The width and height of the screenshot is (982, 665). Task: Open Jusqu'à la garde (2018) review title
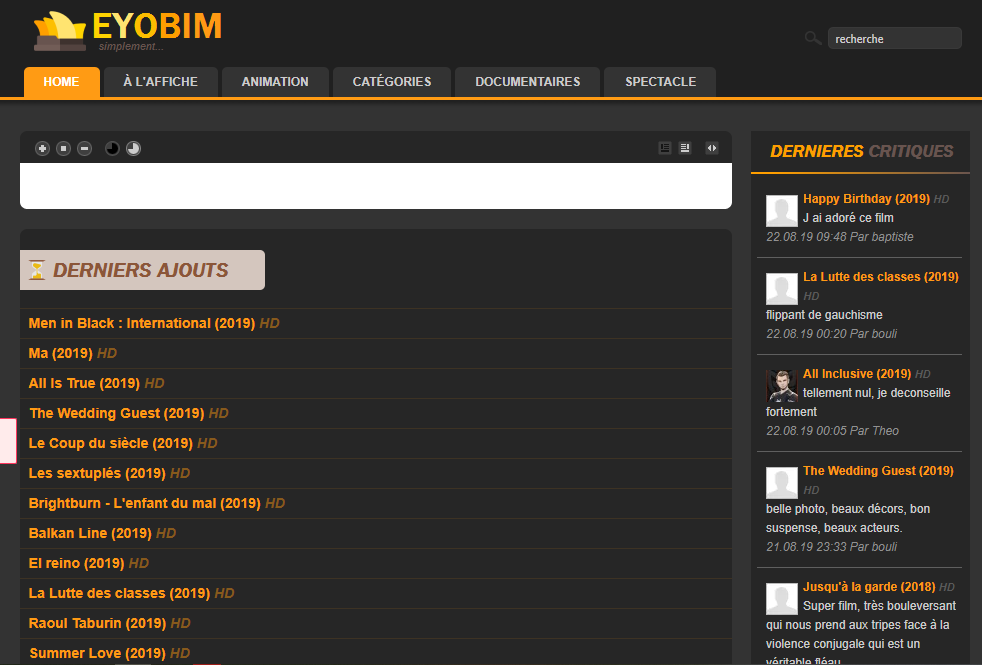click(869, 587)
